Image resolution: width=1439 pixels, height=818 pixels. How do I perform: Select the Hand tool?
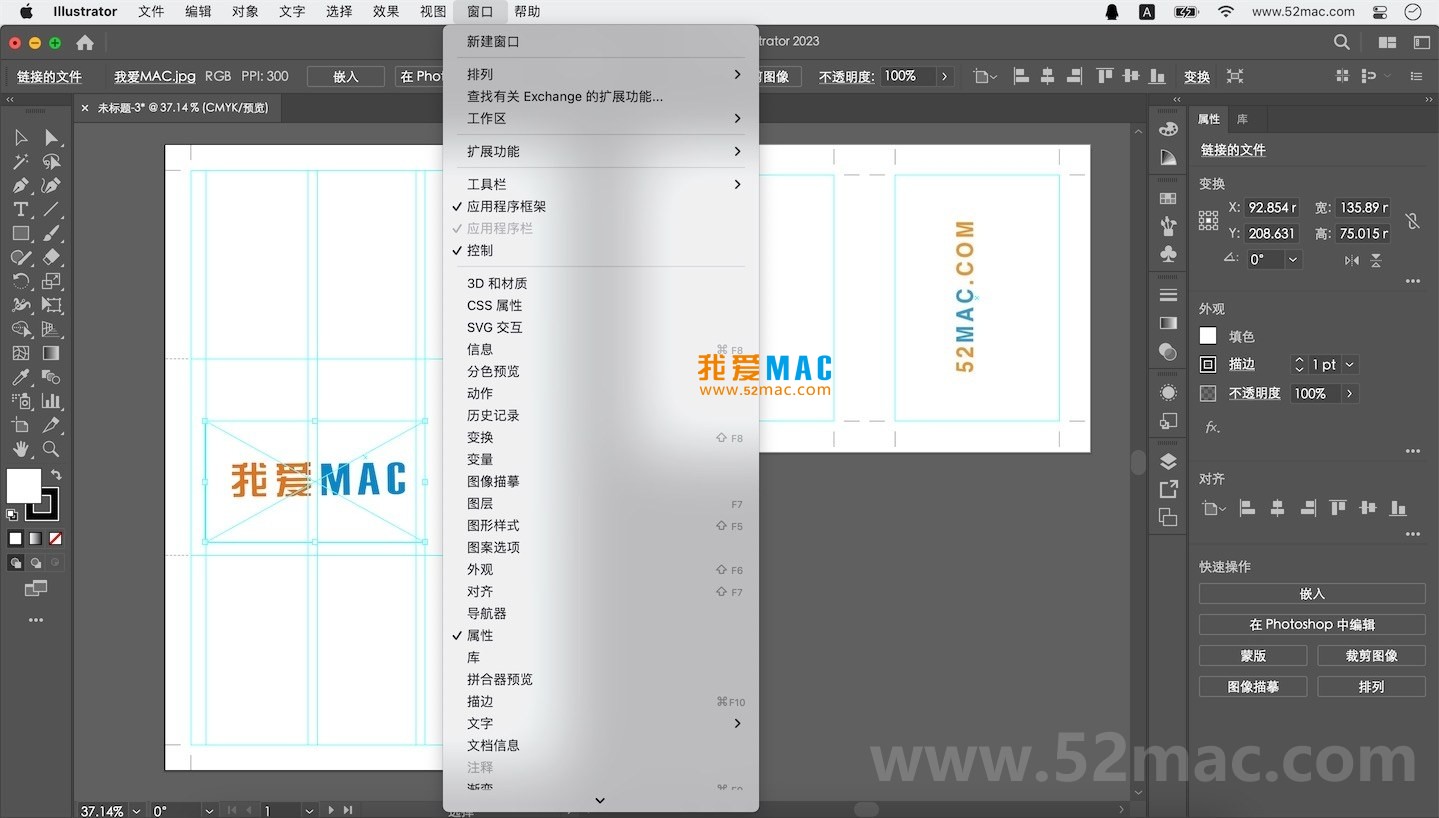21,449
